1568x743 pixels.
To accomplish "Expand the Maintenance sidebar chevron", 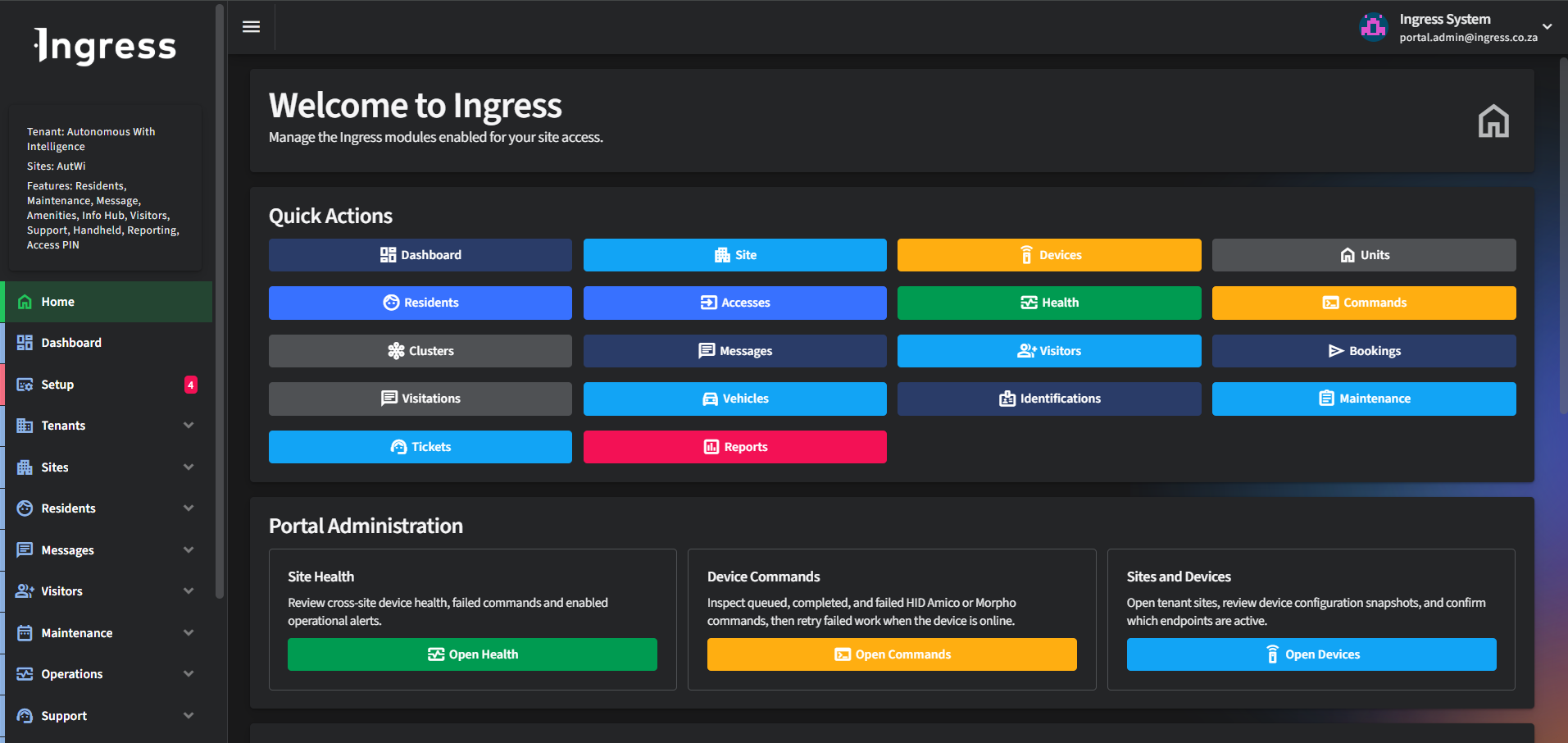I will click(189, 633).
